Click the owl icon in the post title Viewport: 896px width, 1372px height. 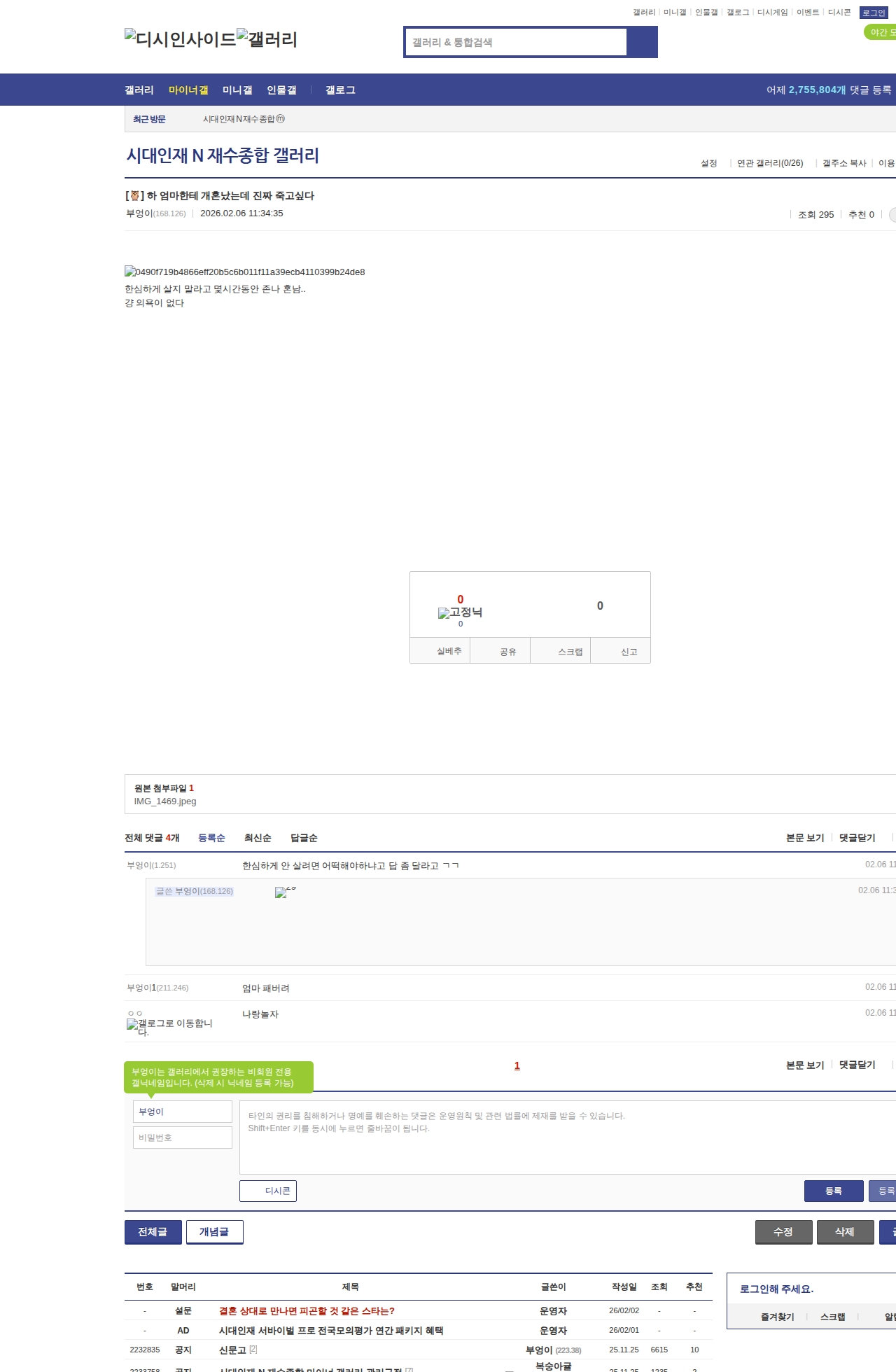(135, 196)
